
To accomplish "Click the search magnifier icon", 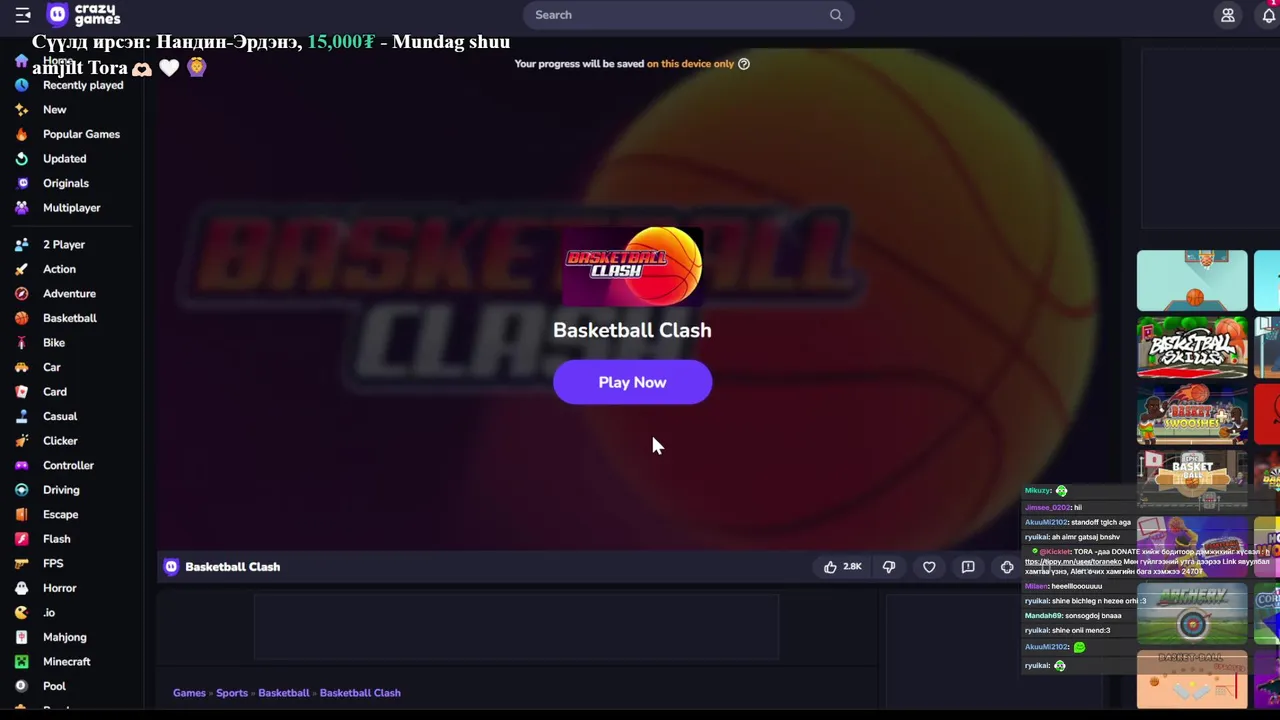I will click(836, 15).
